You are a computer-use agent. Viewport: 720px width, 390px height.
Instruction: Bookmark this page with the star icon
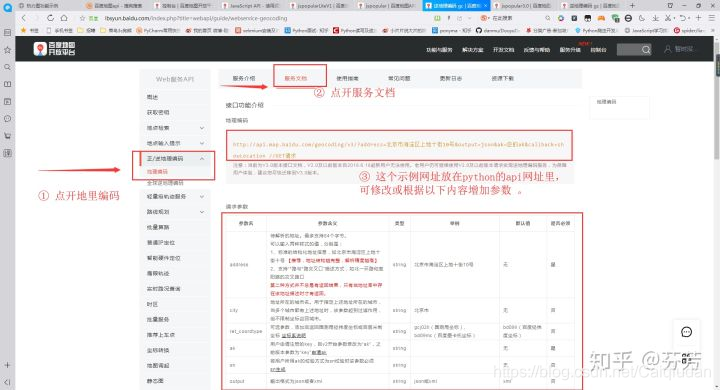coord(83,18)
